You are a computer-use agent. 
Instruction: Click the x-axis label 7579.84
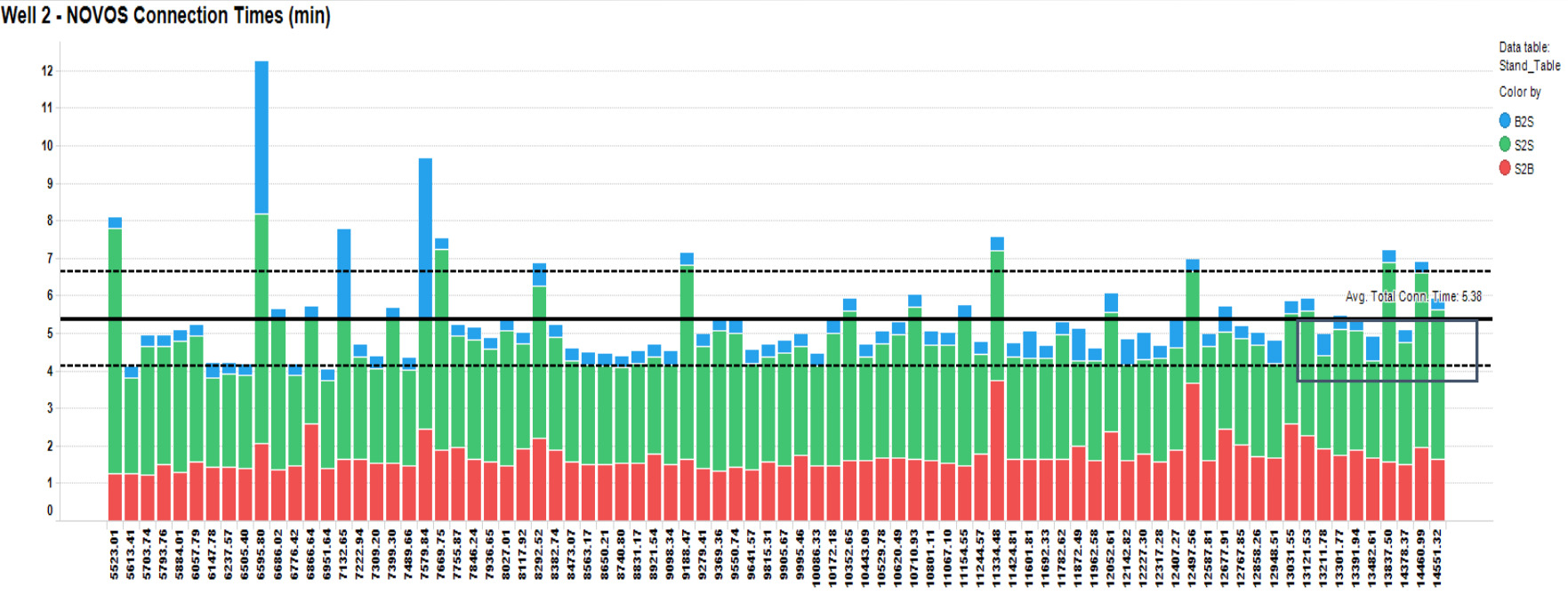(425, 555)
